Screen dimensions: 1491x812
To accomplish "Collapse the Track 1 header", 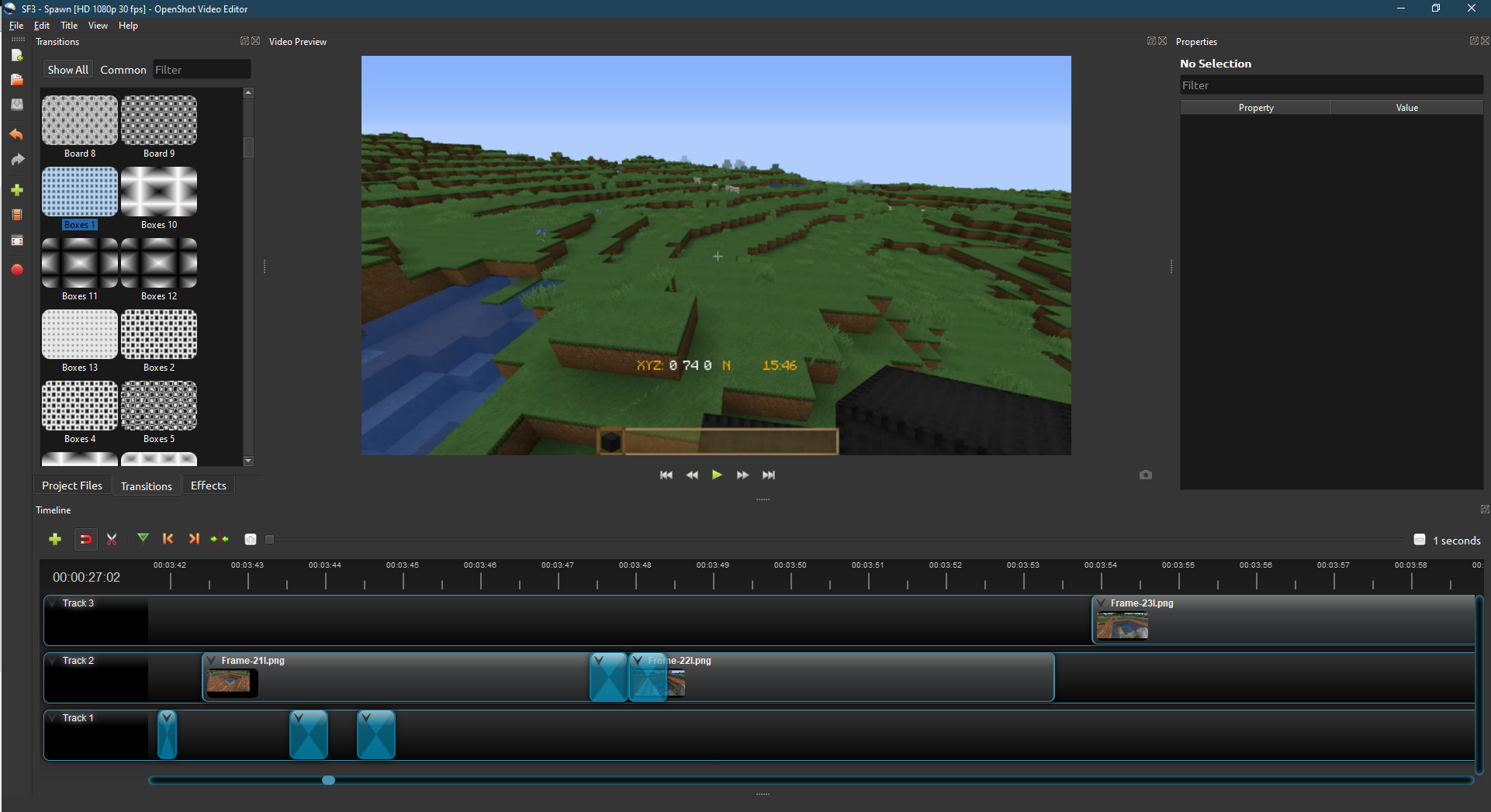I will (x=52, y=717).
